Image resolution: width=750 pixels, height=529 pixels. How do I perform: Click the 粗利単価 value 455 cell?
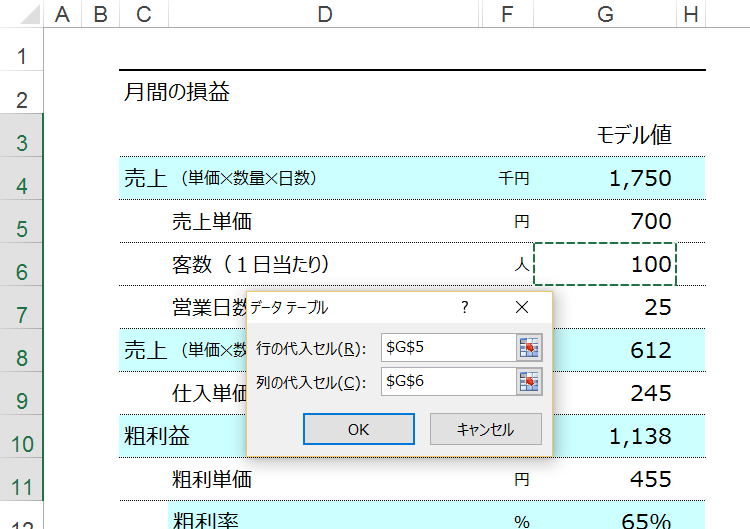click(605, 479)
